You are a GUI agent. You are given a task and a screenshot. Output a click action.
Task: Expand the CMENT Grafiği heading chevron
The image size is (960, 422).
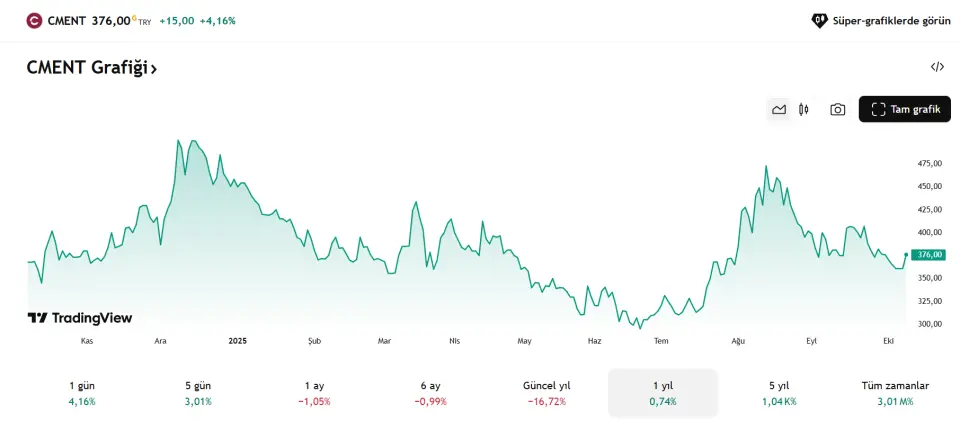coord(154,68)
